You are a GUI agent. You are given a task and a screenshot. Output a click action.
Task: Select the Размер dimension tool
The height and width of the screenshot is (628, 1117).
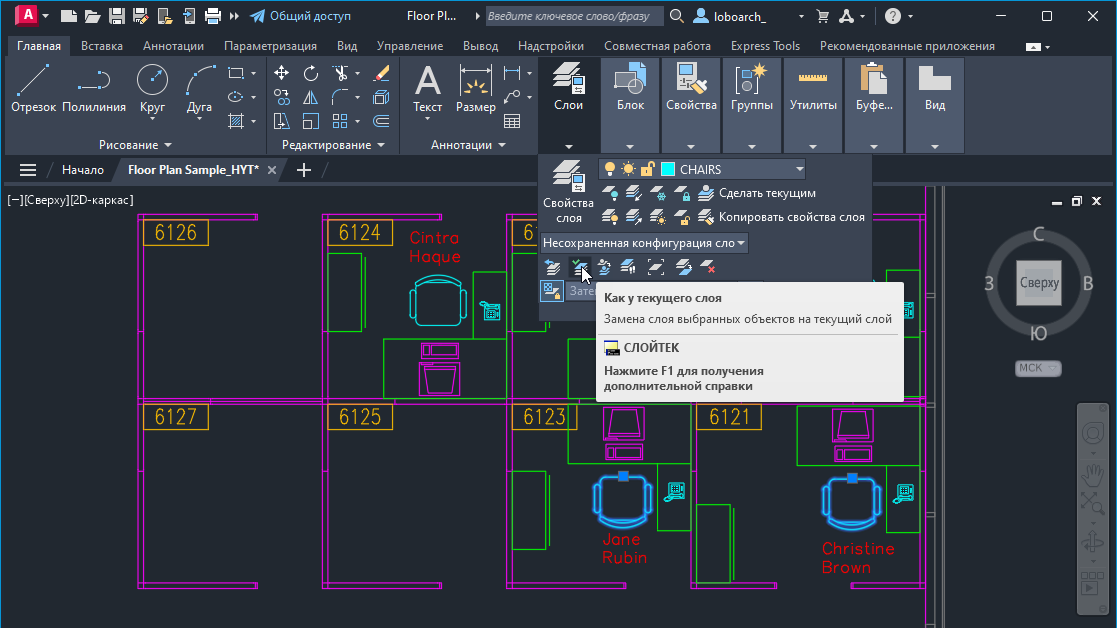point(475,88)
